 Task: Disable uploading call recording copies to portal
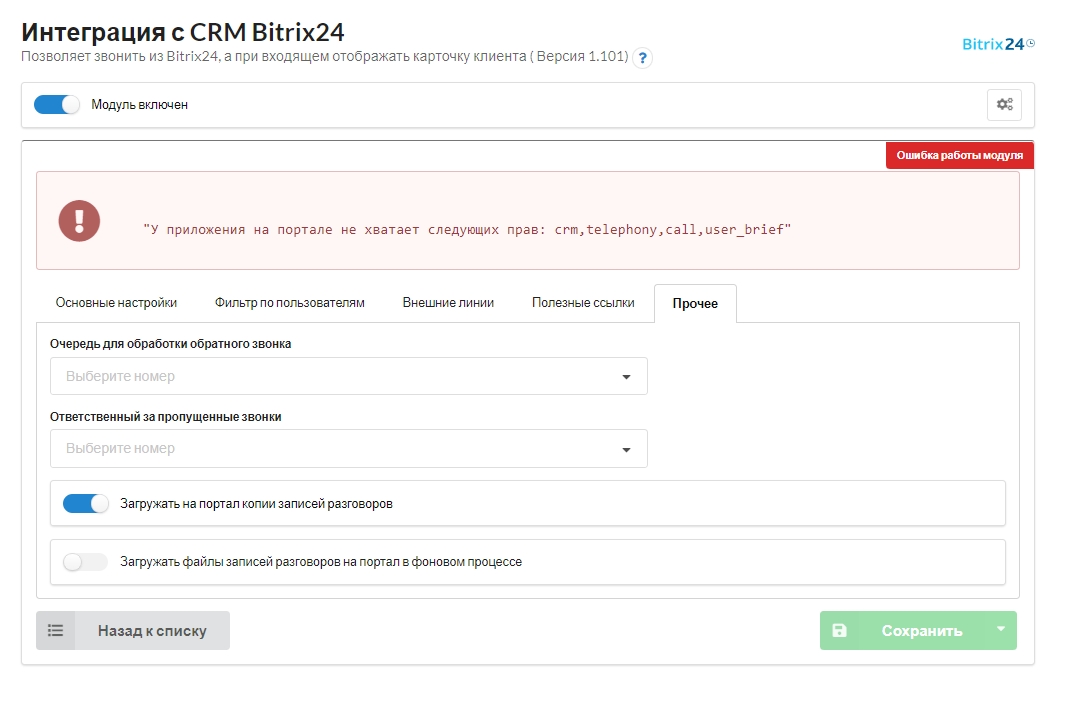click(x=85, y=504)
